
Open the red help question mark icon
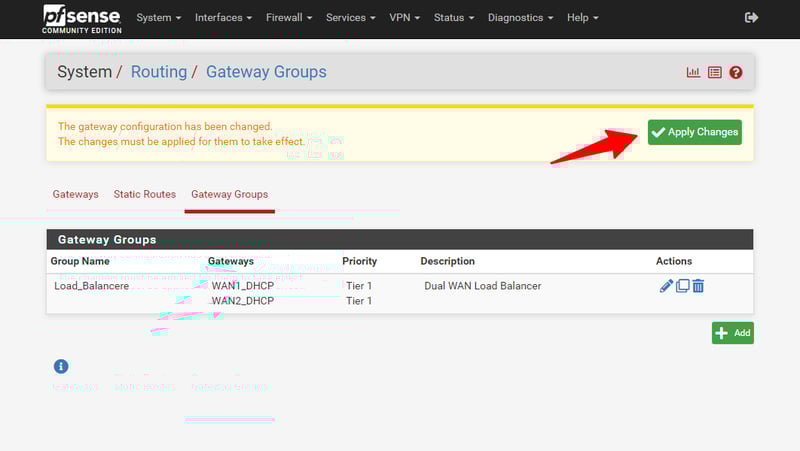(736, 72)
